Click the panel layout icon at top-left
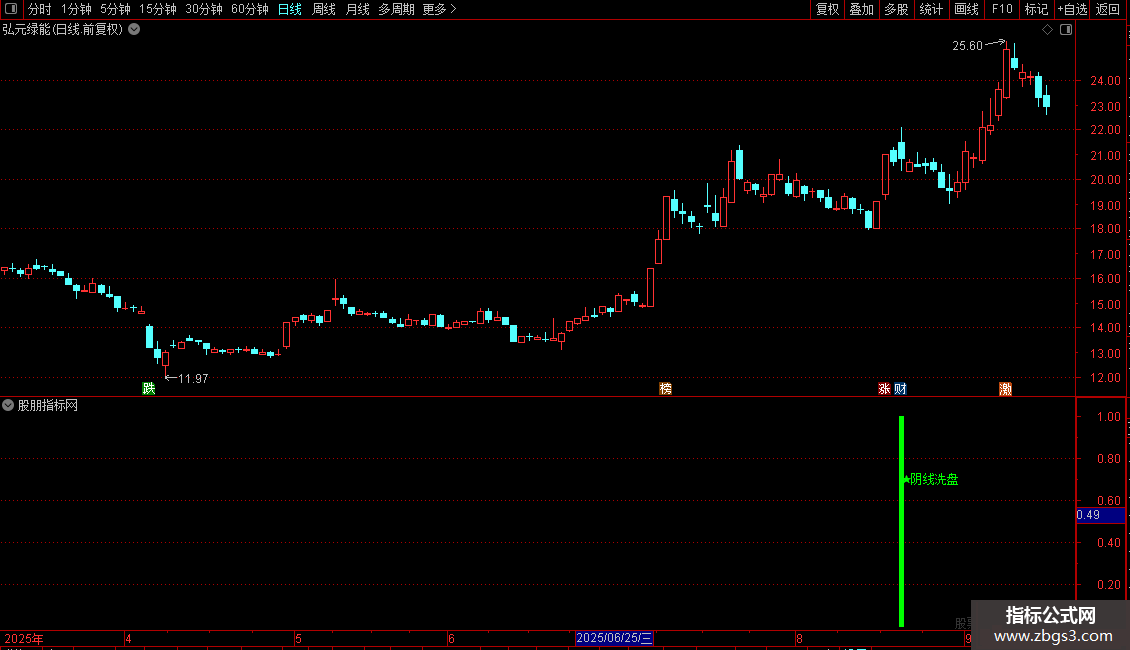This screenshot has height=650, width=1130. [11, 9]
